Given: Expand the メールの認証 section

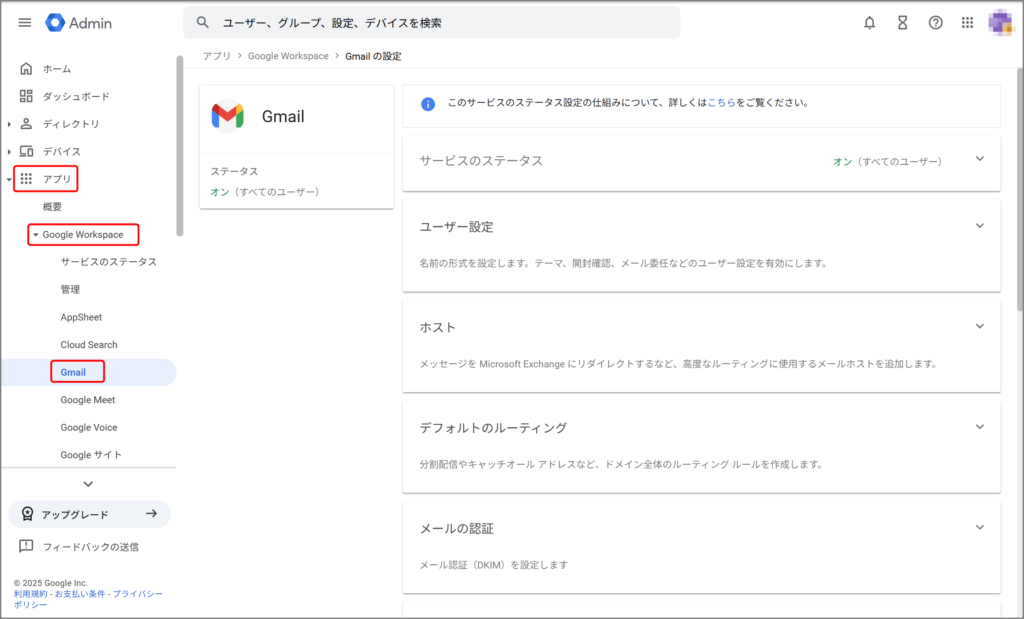Looking at the screenshot, I should [x=979, y=527].
